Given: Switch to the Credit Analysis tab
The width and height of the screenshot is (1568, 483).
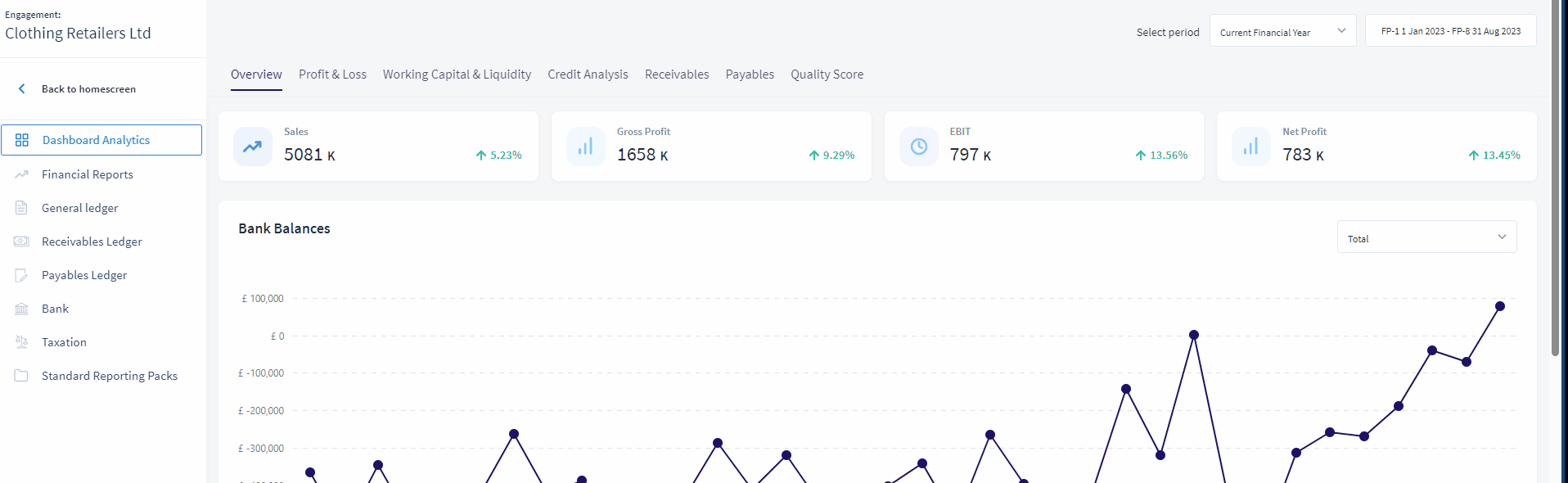Looking at the screenshot, I should 588,74.
